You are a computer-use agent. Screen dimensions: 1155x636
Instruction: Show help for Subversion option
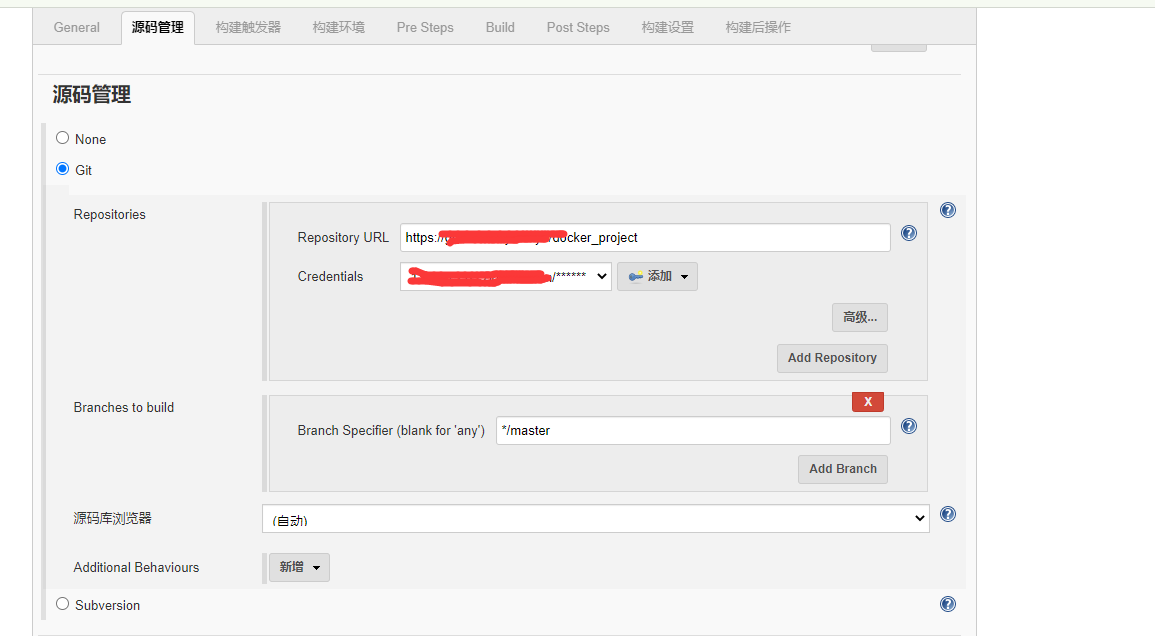(x=948, y=604)
